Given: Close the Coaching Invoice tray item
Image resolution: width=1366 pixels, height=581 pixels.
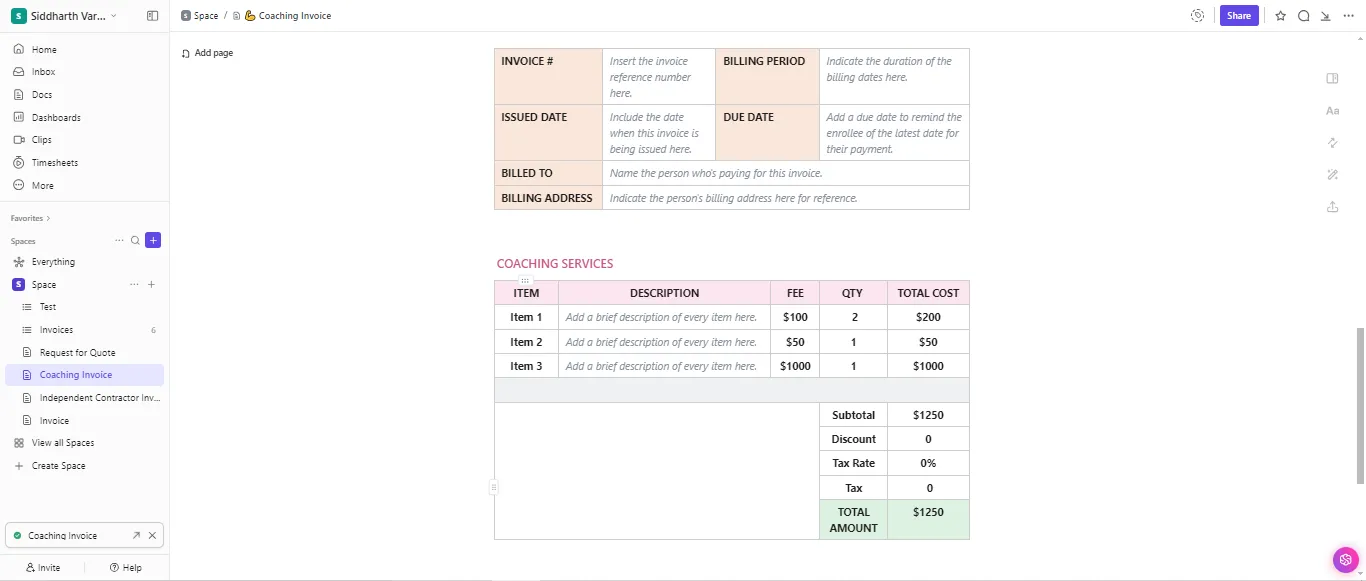Looking at the screenshot, I should point(152,536).
